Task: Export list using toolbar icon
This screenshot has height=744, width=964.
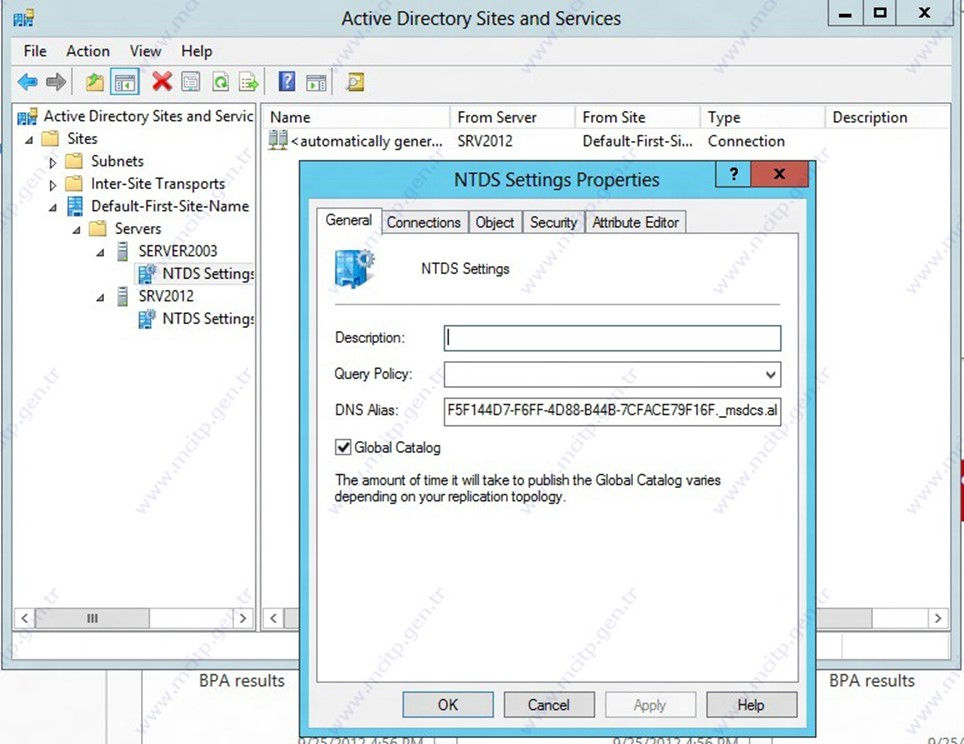Action: click(248, 82)
